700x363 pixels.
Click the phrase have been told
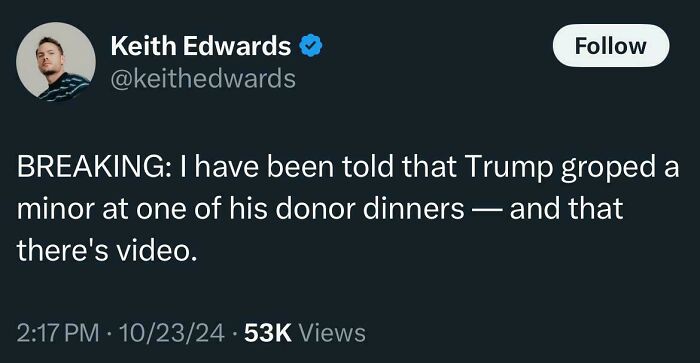point(294,167)
